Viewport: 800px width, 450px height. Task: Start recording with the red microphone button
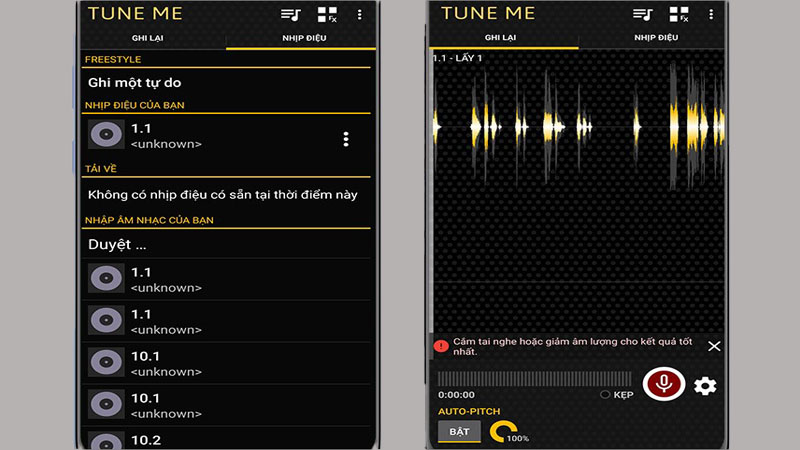click(x=663, y=384)
